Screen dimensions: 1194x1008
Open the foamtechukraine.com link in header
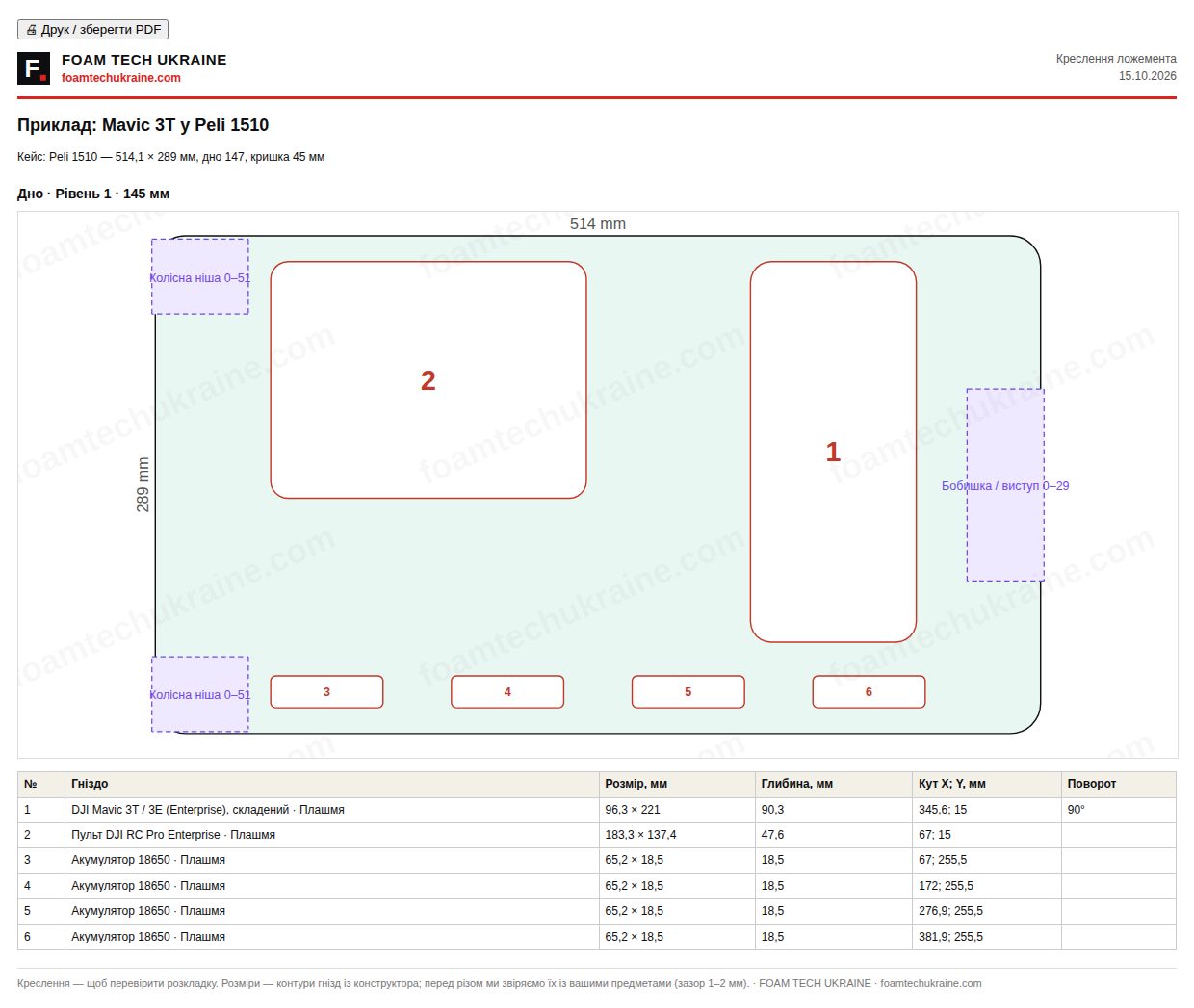[x=121, y=78]
